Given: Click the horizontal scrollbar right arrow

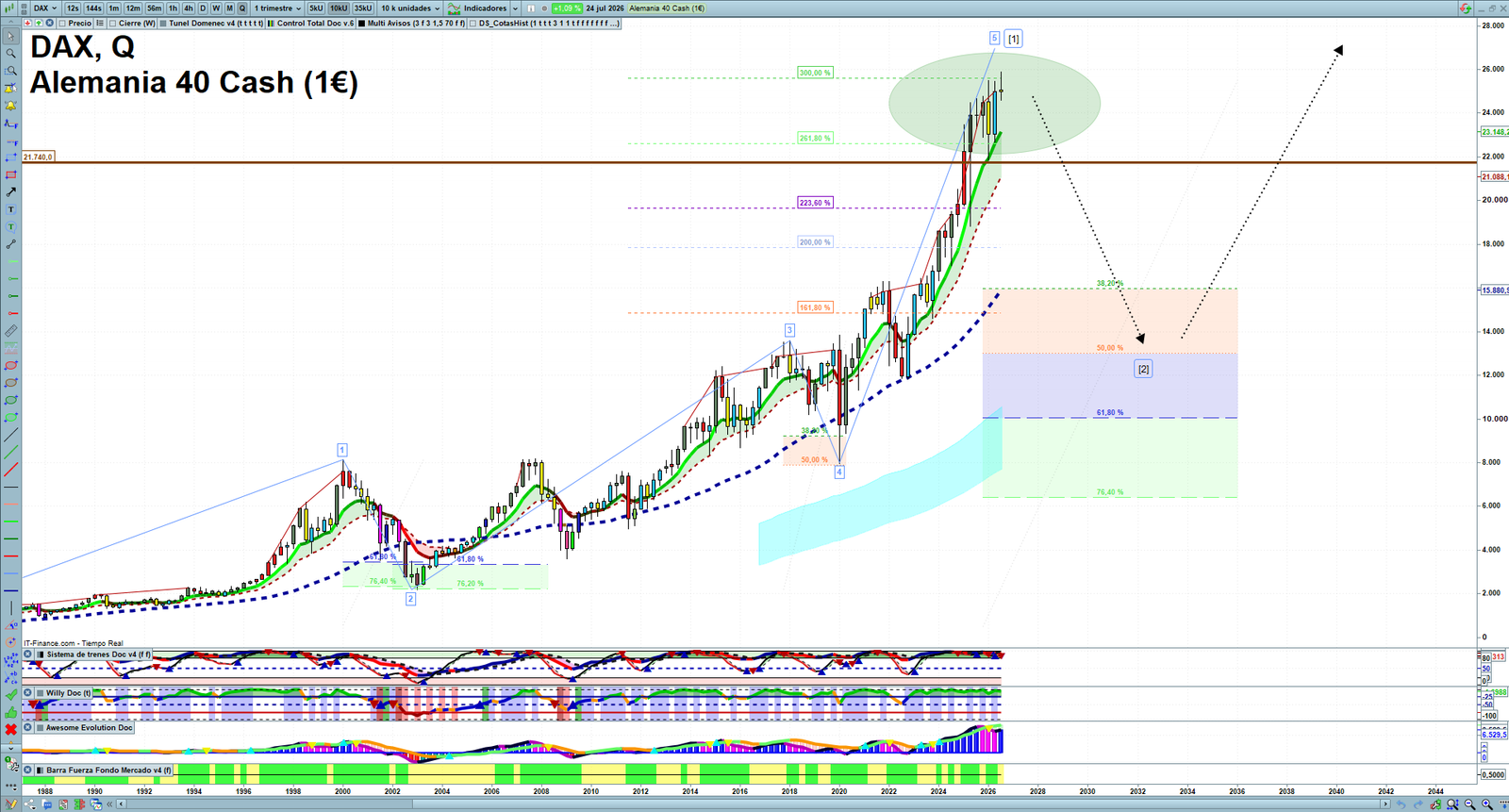Looking at the screenshot, I should (x=1385, y=804).
